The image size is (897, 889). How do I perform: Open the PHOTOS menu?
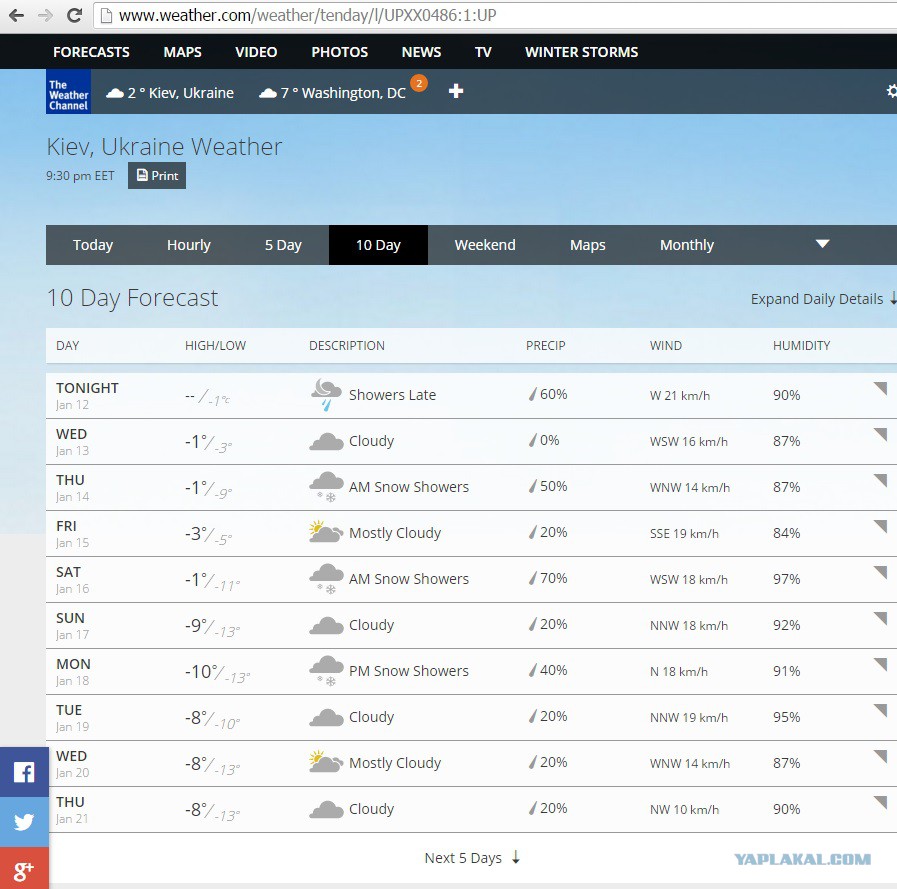[x=340, y=52]
